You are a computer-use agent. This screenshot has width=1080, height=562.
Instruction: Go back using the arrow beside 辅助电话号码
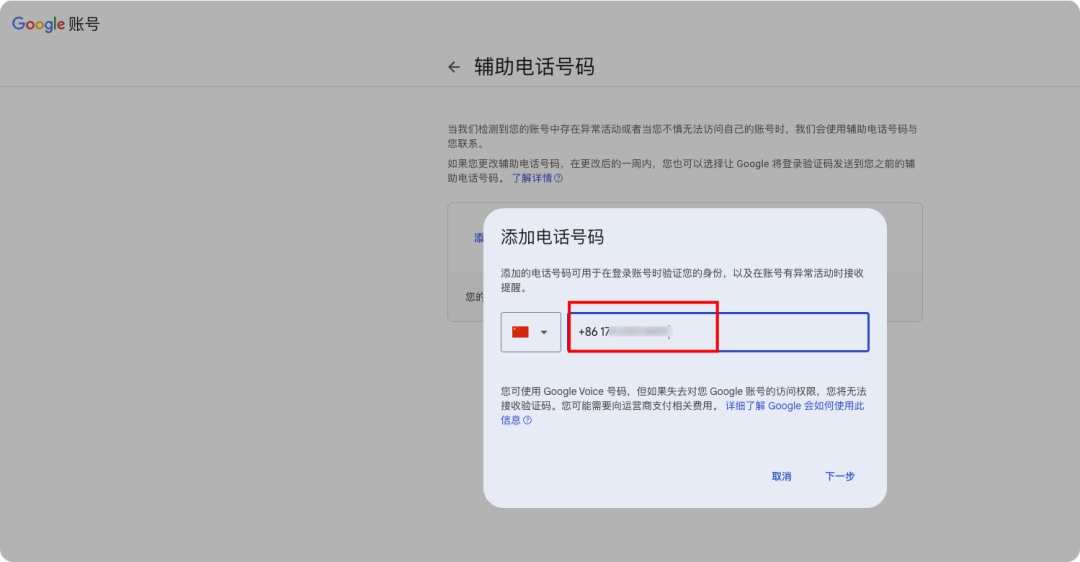tap(453, 67)
